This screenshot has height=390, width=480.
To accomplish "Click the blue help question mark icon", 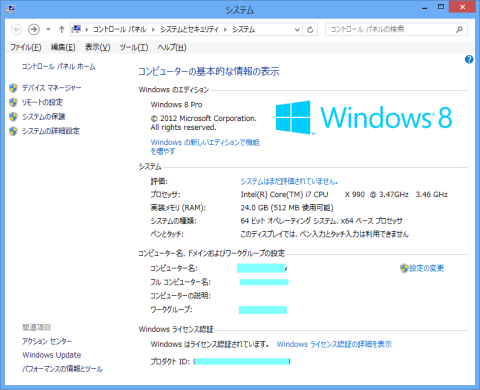I will pos(469,59).
